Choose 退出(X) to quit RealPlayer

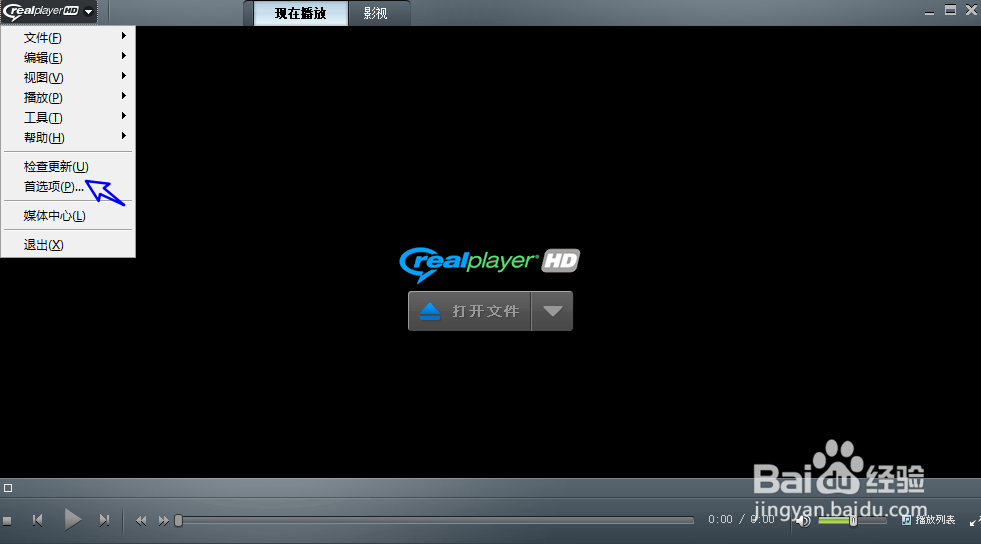click(x=68, y=244)
